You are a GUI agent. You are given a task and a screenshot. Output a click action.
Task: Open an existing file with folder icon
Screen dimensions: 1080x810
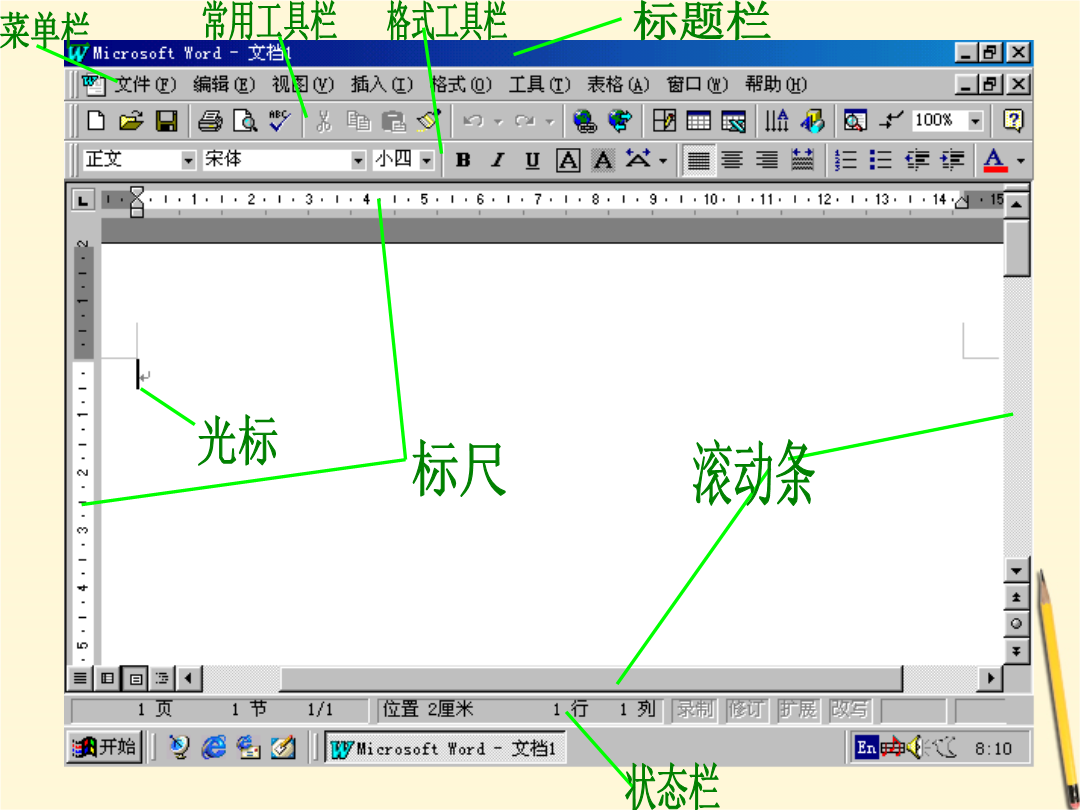(x=131, y=121)
